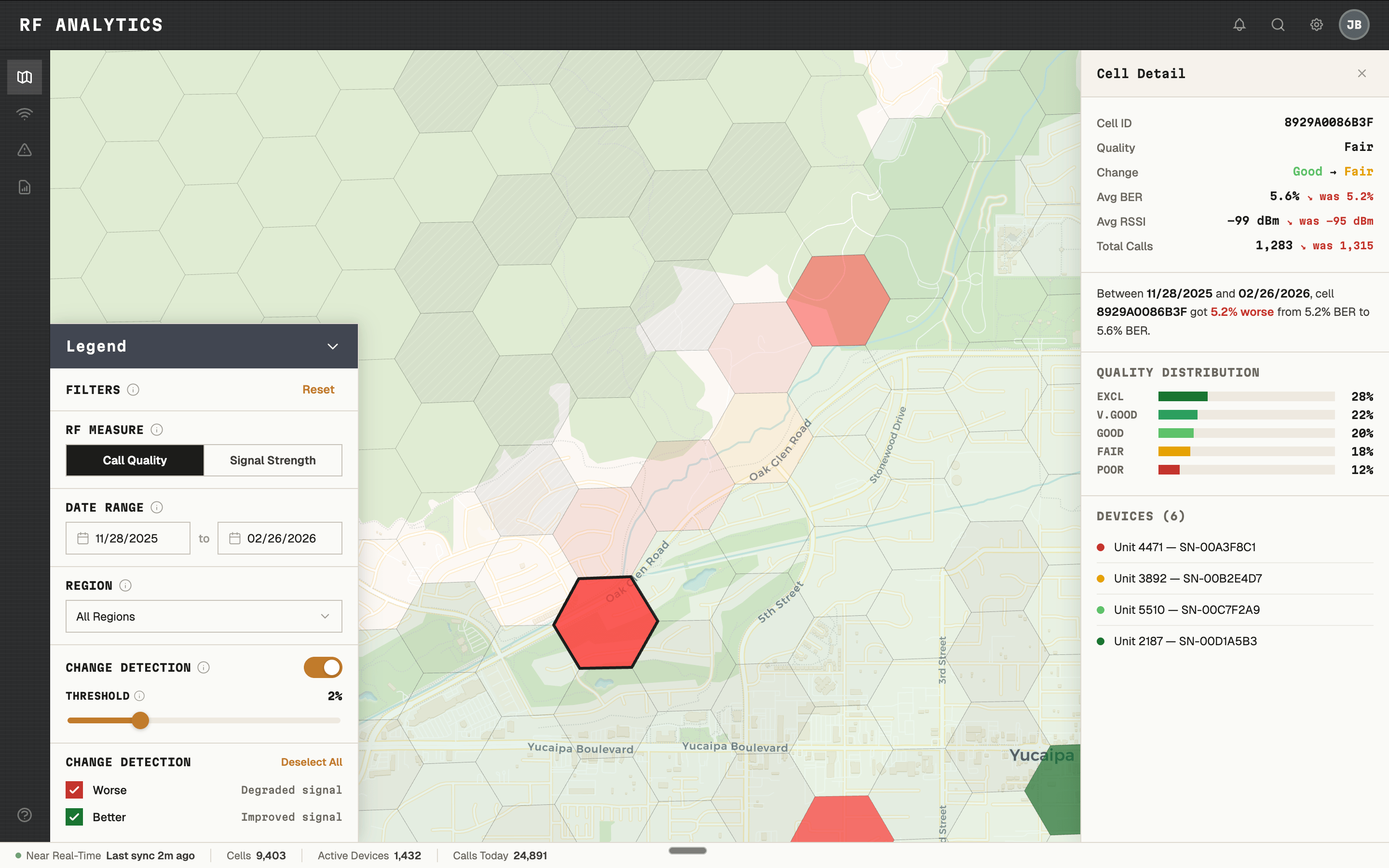Viewport: 1389px width, 868px height.
Task: Click the Threshold slider handle
Action: point(140,720)
